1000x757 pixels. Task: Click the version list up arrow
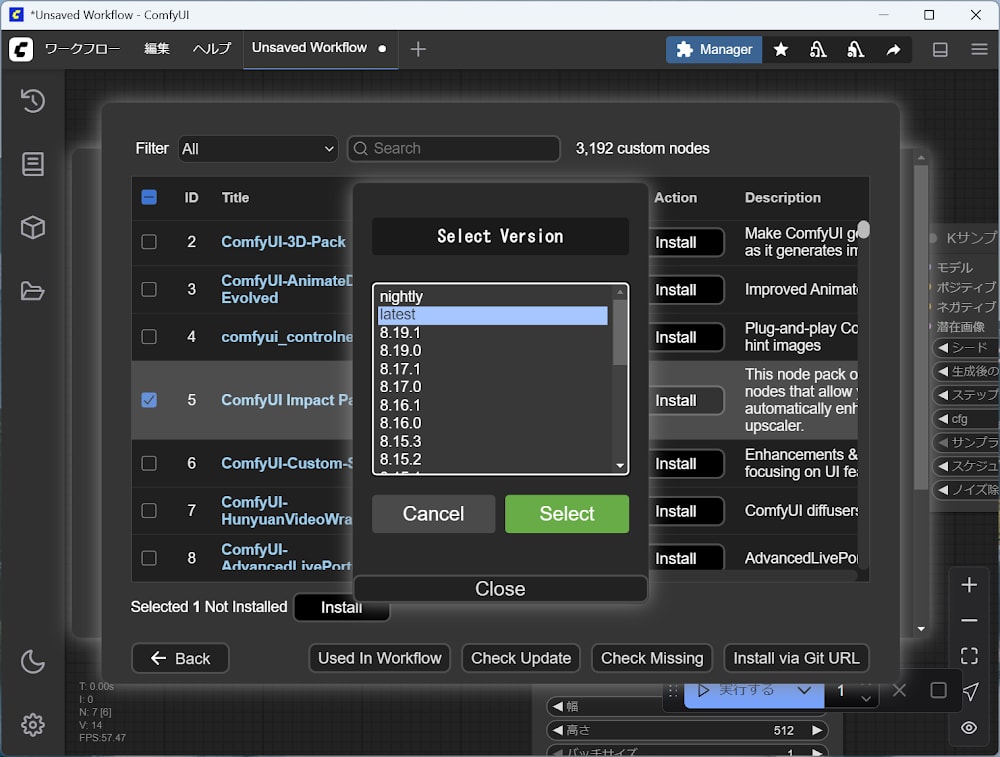coord(620,292)
